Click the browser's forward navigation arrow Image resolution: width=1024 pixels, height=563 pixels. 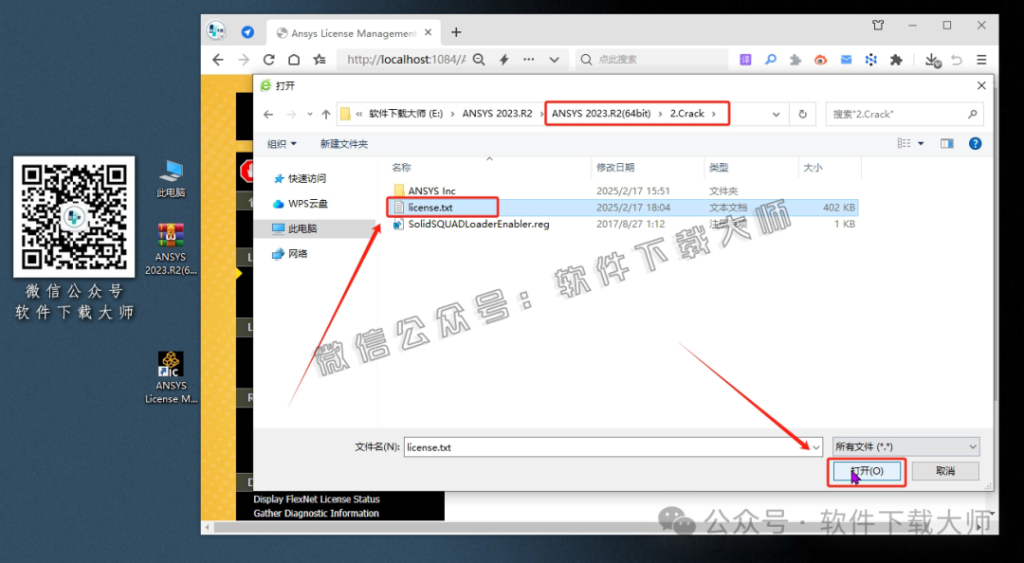[x=244, y=59]
